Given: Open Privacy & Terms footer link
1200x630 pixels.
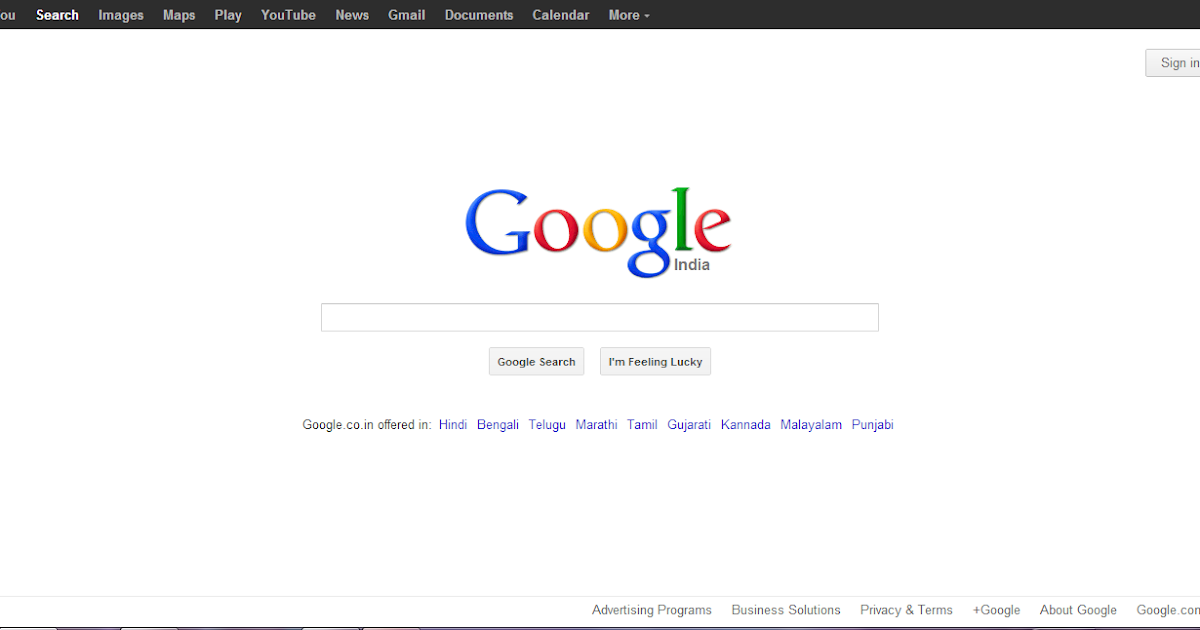Looking at the screenshot, I should click(906, 610).
